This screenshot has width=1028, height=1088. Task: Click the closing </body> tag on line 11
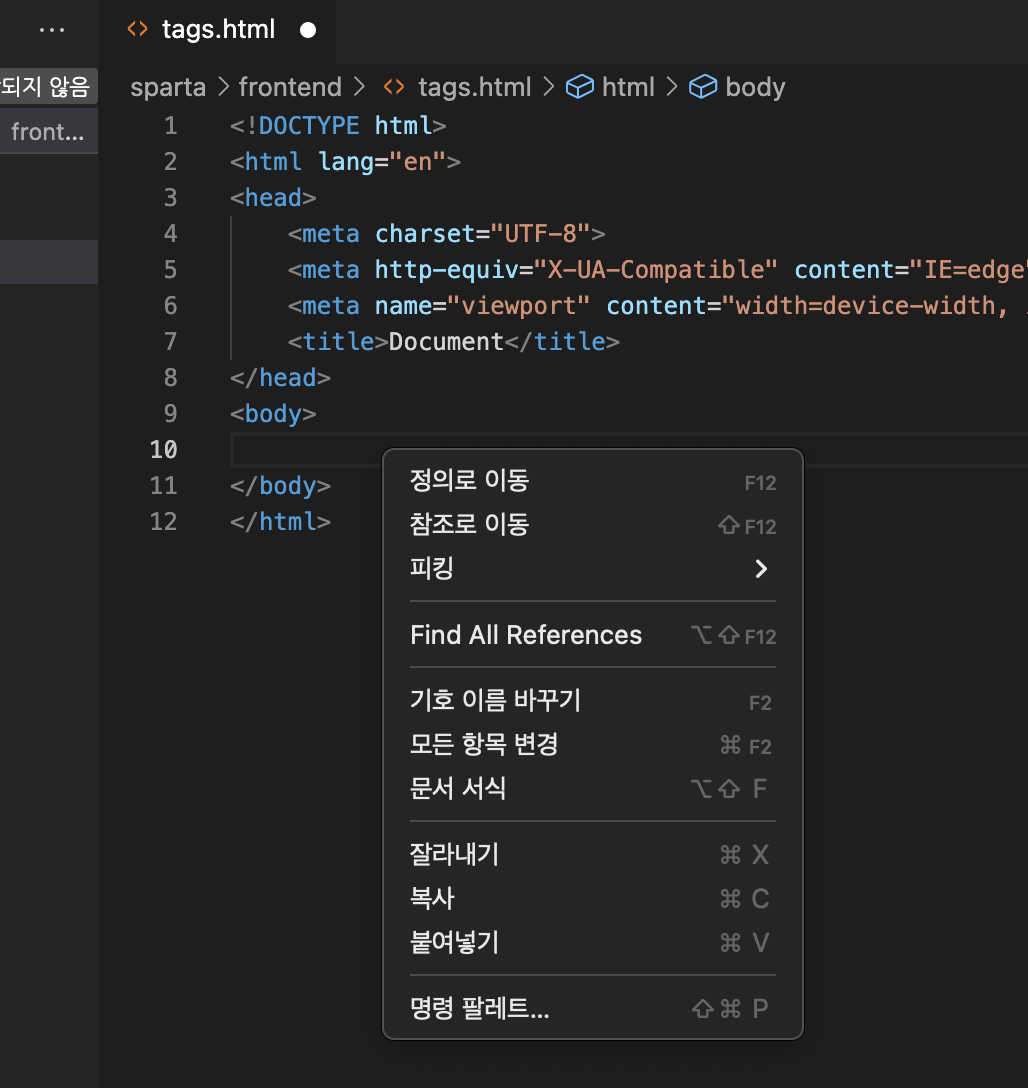(280, 486)
